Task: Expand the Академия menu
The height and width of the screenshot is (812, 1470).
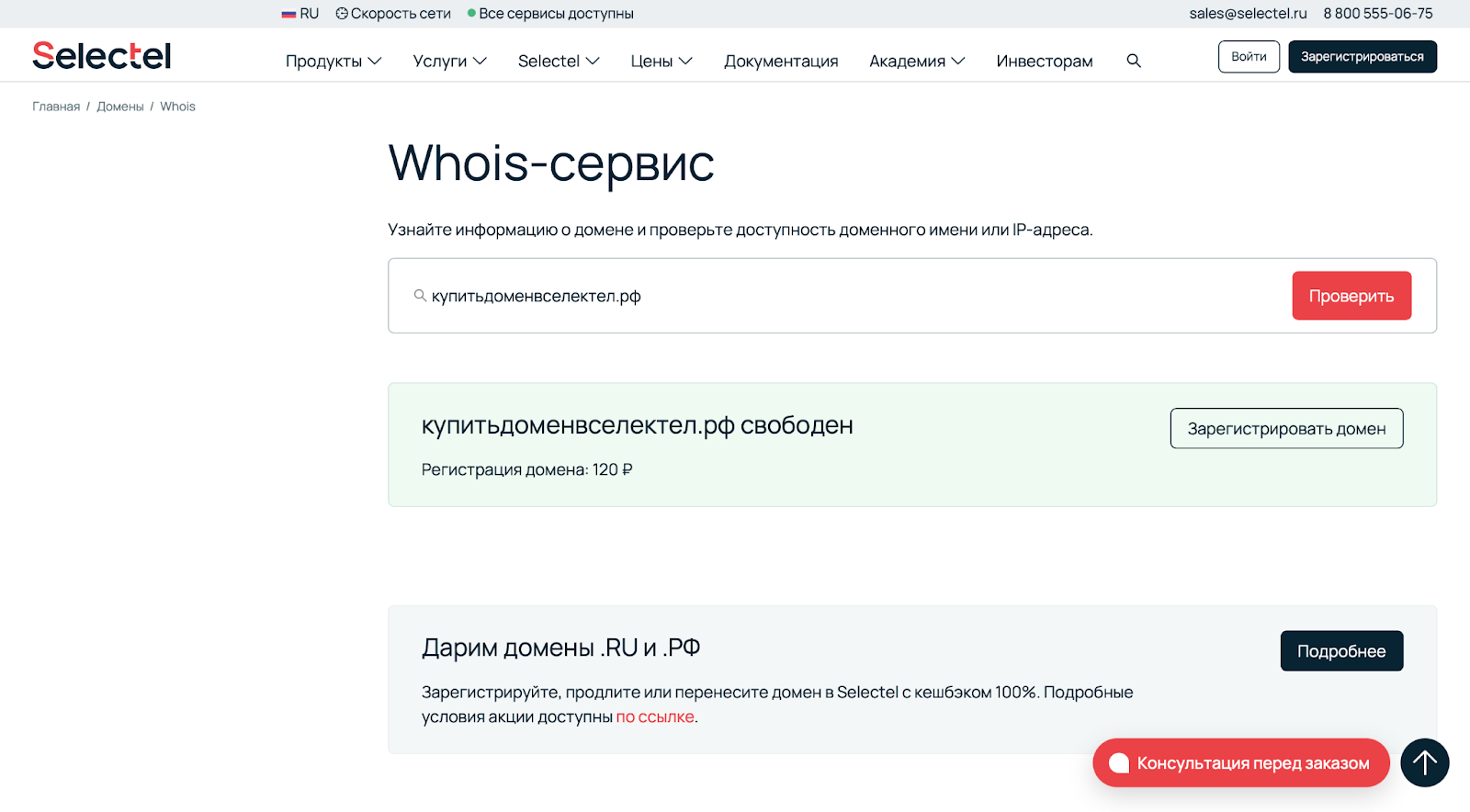Action: 916,61
